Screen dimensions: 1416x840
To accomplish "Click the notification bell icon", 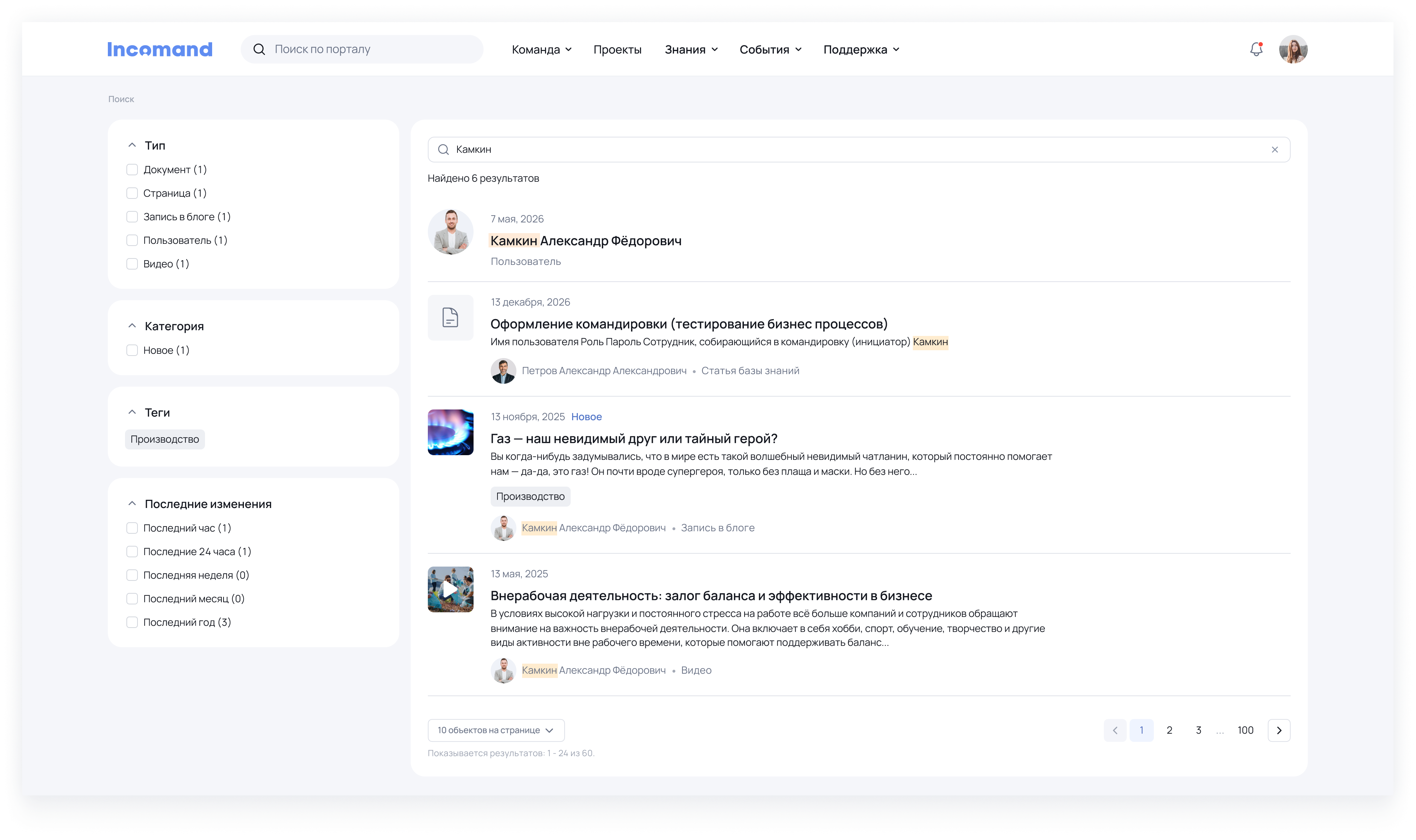I will tap(1256, 49).
